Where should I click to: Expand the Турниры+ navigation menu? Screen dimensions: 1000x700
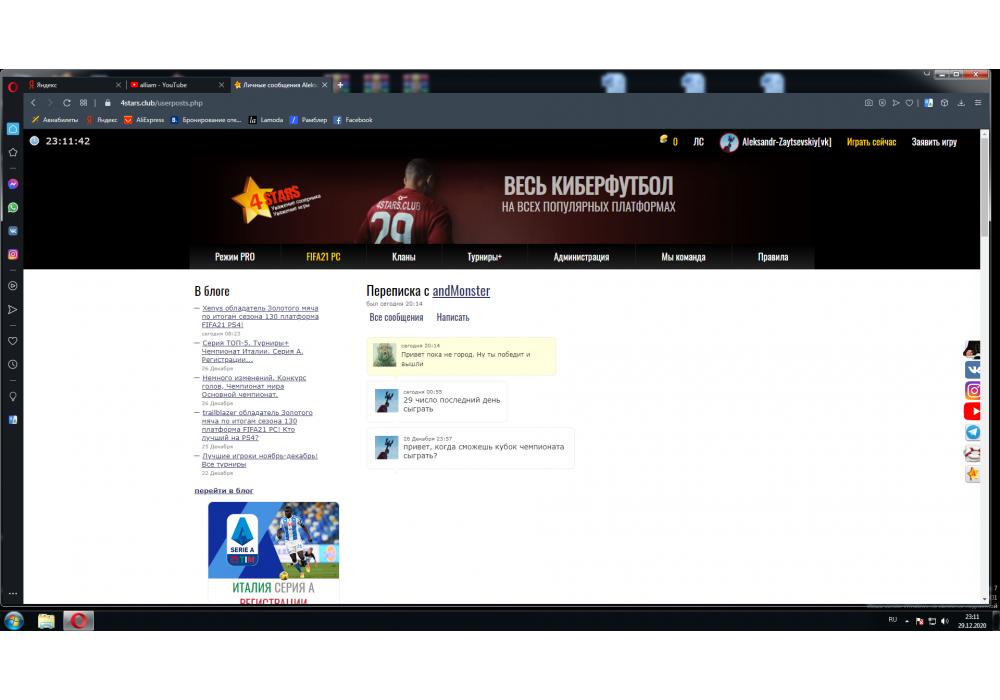coord(484,257)
